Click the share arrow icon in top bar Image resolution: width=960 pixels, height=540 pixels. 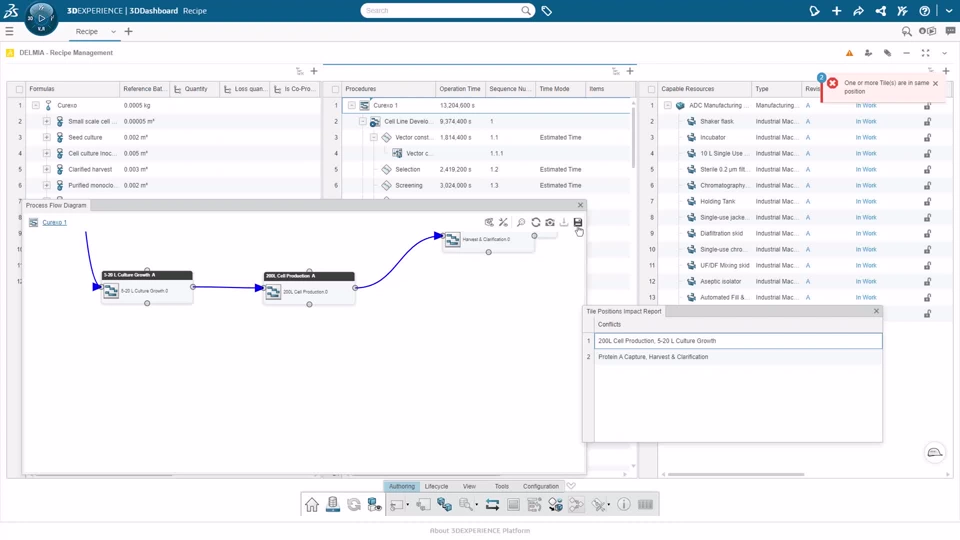point(858,10)
